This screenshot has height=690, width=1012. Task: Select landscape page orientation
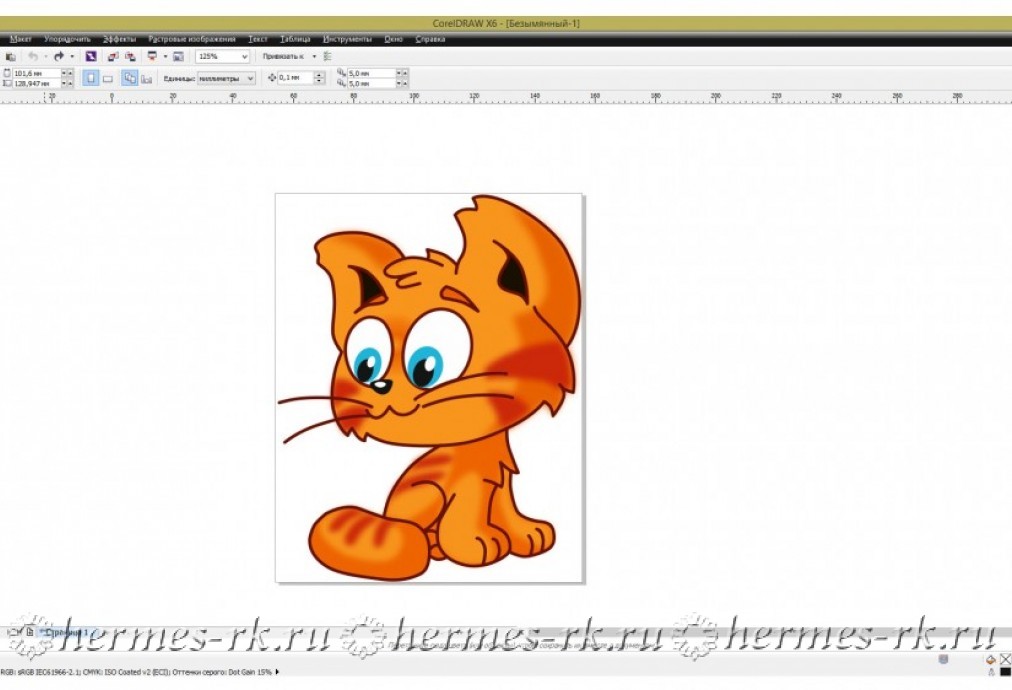click(x=108, y=77)
